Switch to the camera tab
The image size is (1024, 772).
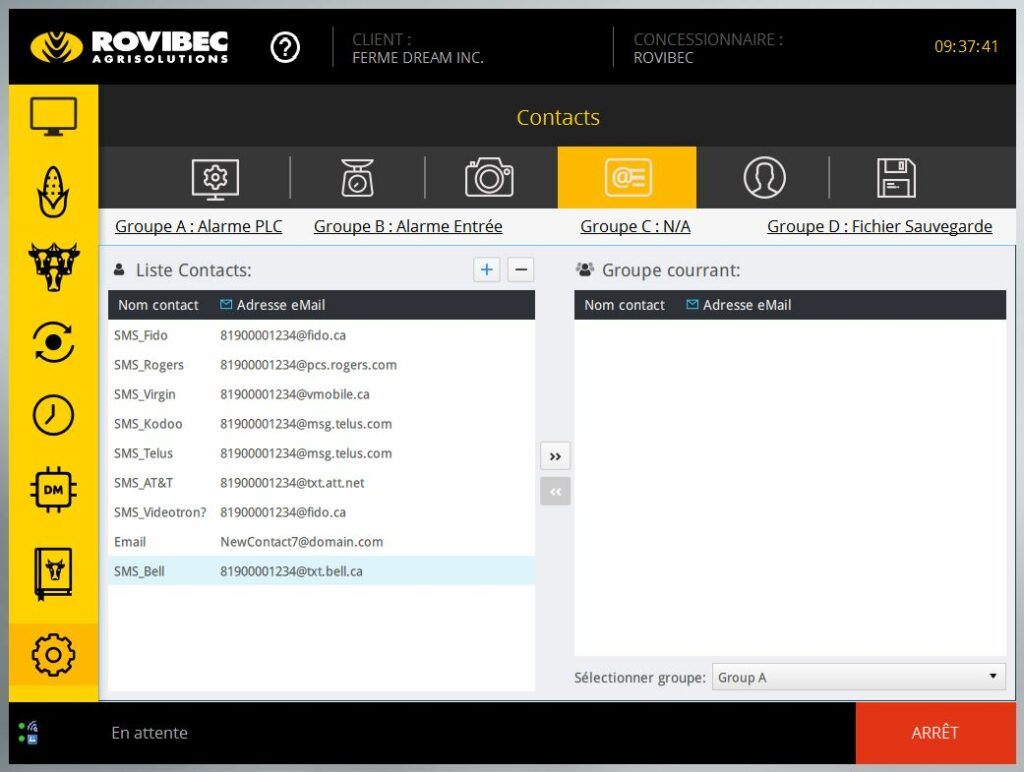click(x=489, y=177)
